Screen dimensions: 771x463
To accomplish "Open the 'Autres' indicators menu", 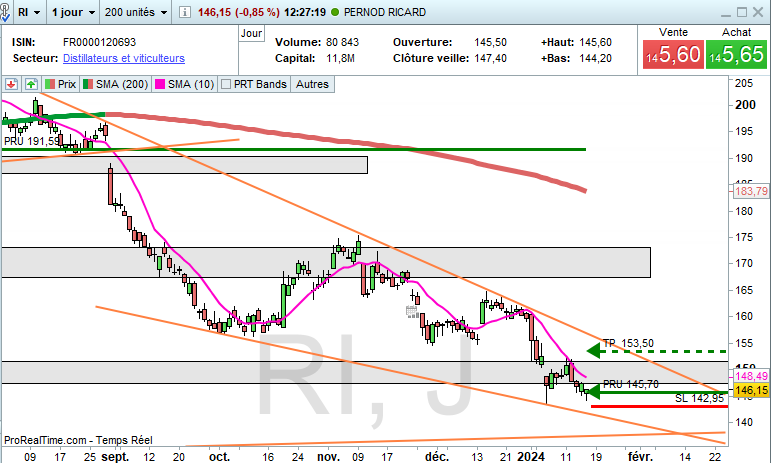I will [312, 84].
